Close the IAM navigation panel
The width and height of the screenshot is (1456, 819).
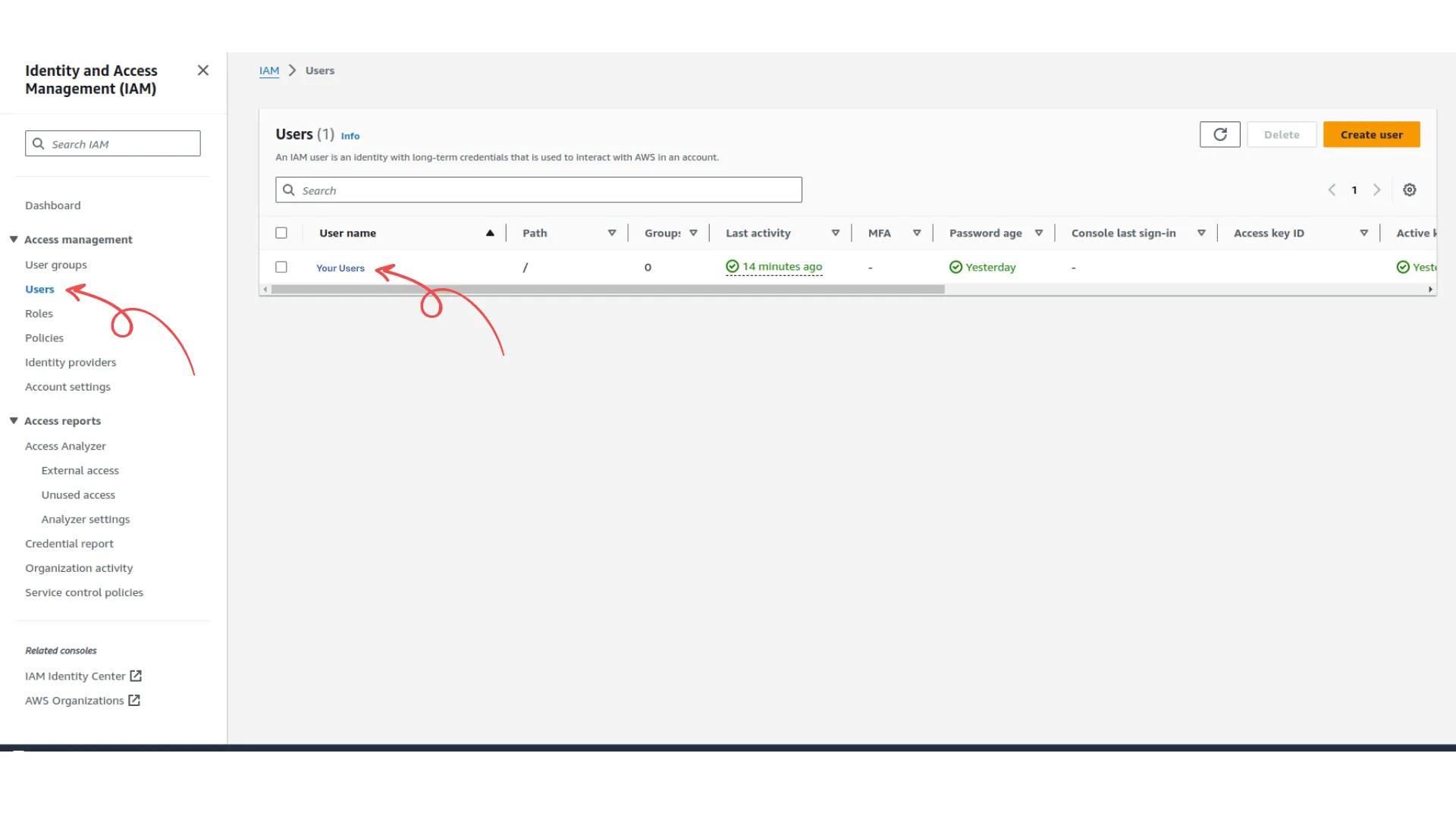click(202, 71)
